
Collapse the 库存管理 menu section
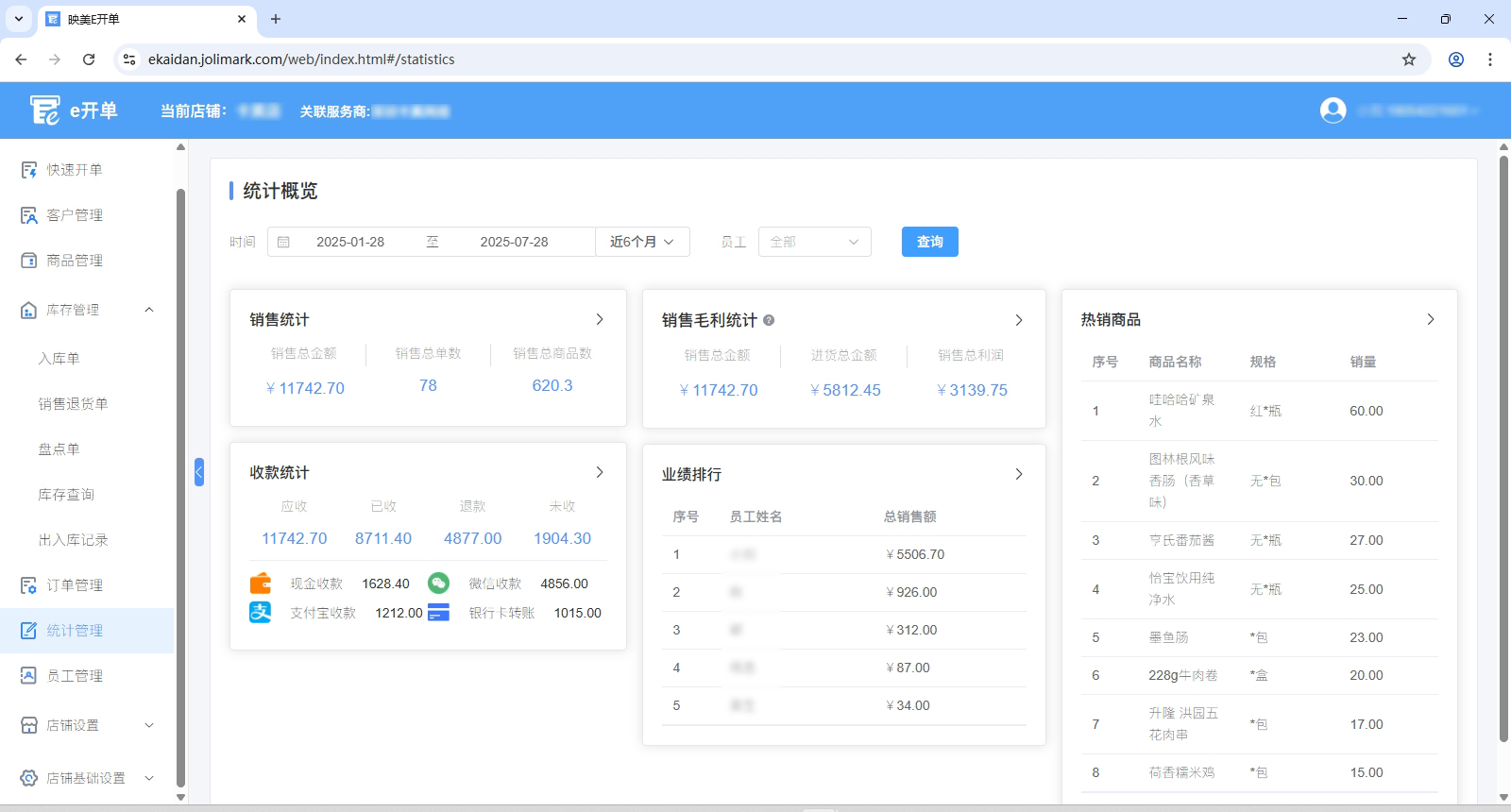[149, 310]
